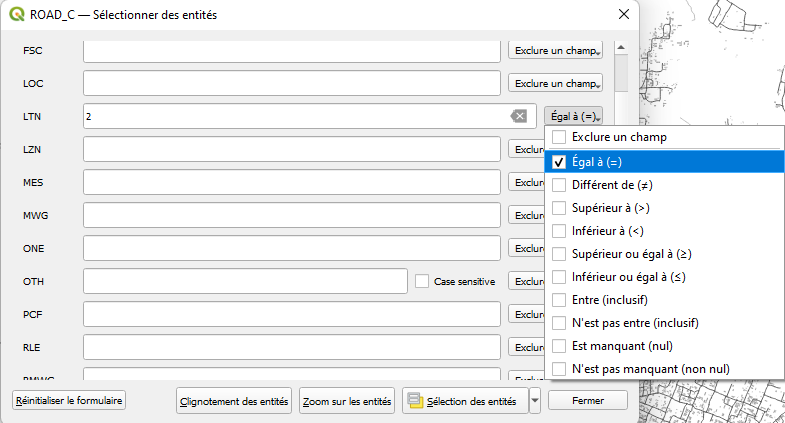
Task: Click Zoom sur les entités button
Action: point(347,401)
